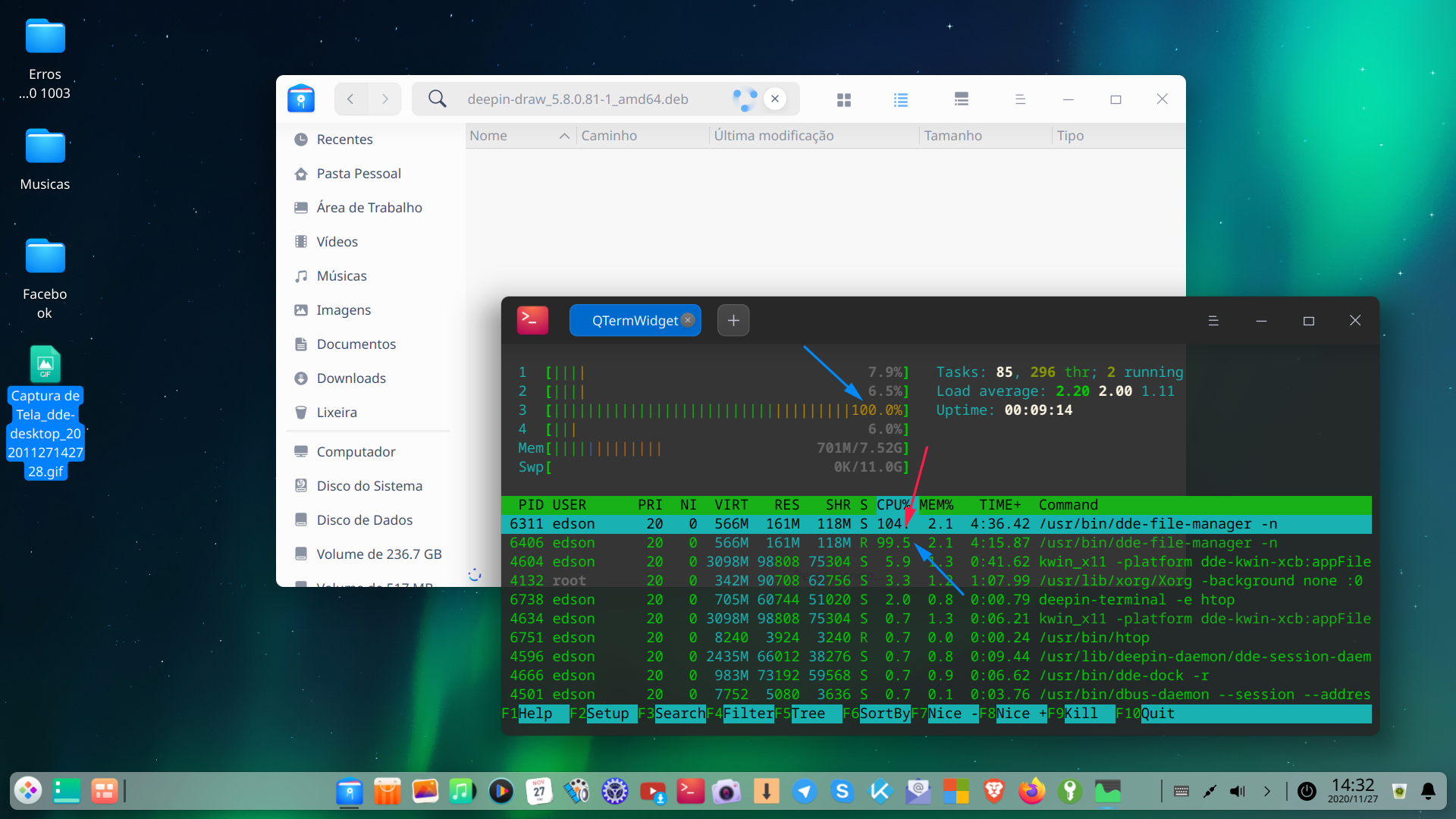The image size is (1456, 819).
Task: Open the file manager hamburger menu
Action: point(1020,99)
